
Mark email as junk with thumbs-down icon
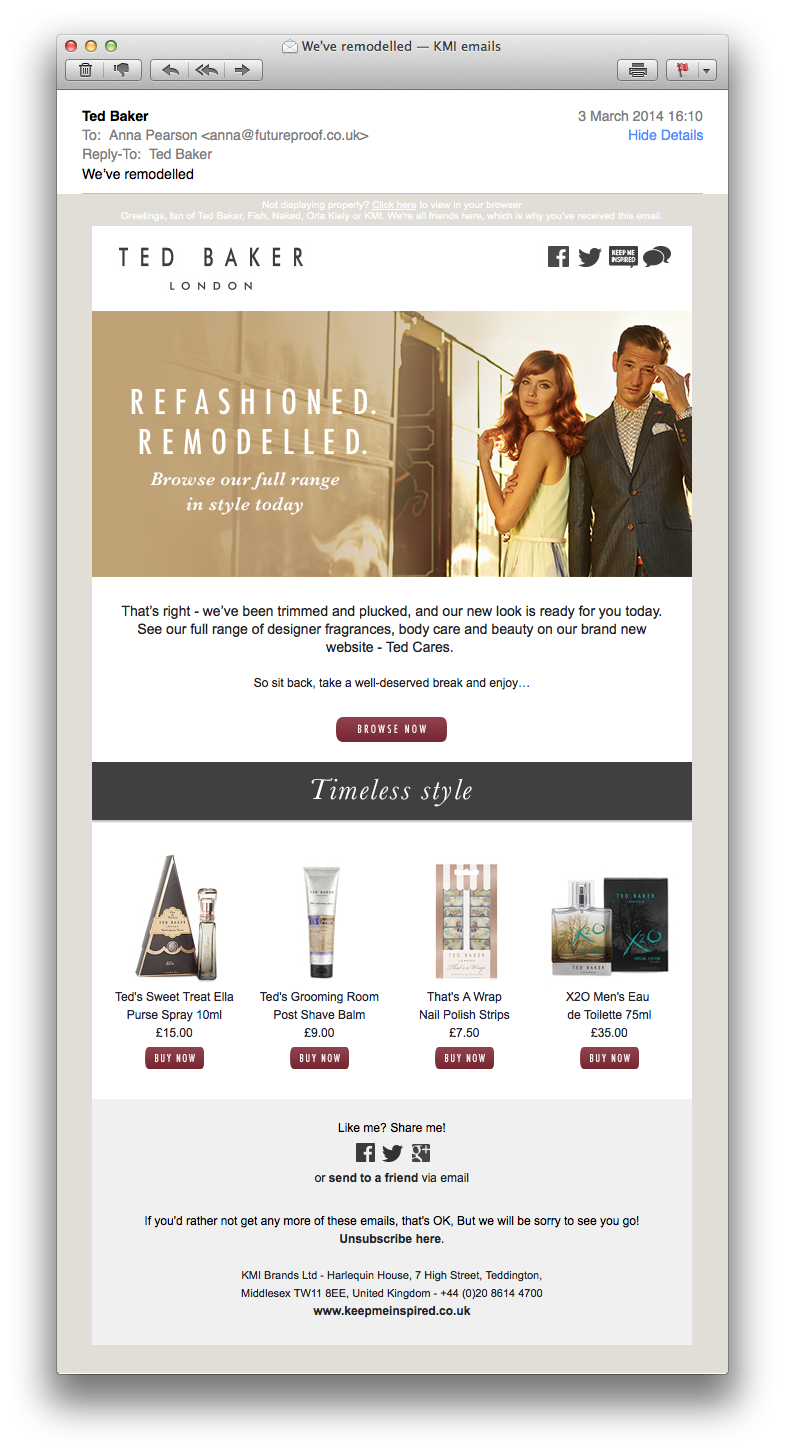click(122, 70)
